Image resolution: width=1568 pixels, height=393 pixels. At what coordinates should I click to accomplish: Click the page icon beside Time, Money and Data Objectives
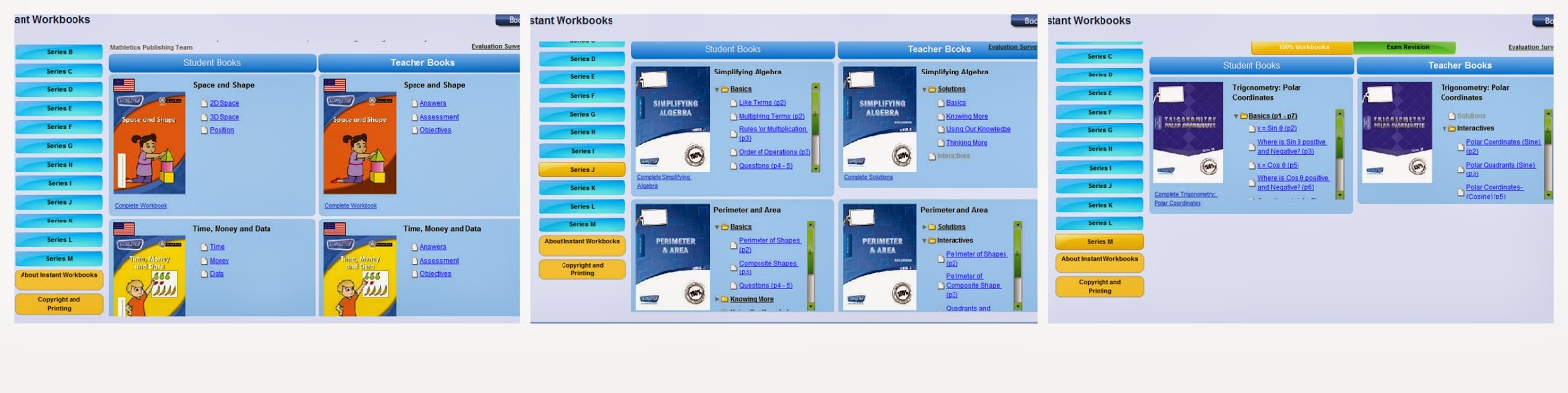[416, 274]
